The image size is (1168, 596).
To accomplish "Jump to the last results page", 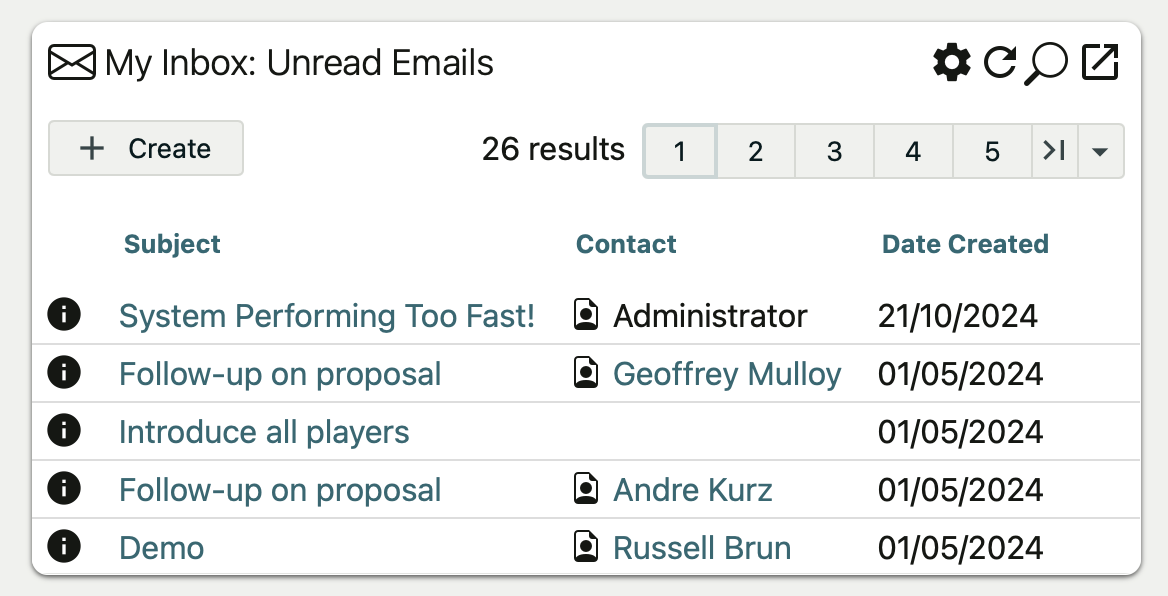I will pos(1054,151).
